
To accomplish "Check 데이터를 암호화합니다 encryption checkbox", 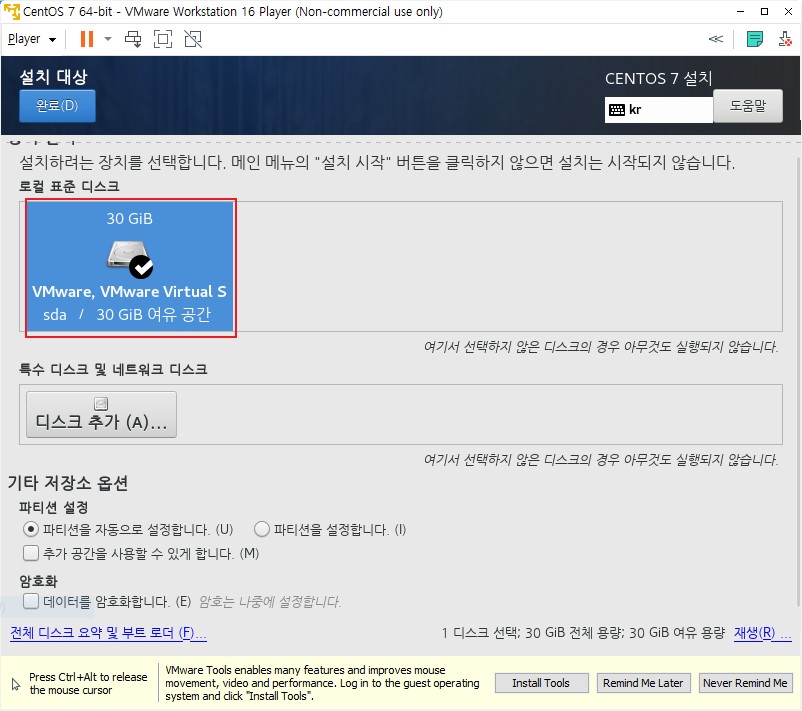I will [31, 601].
